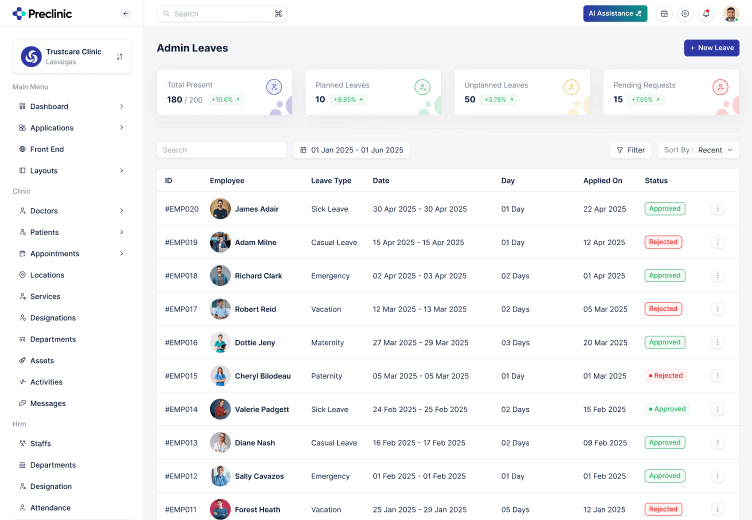Click the Pending Requests card icon
This screenshot has width=752, height=520.
click(x=720, y=87)
